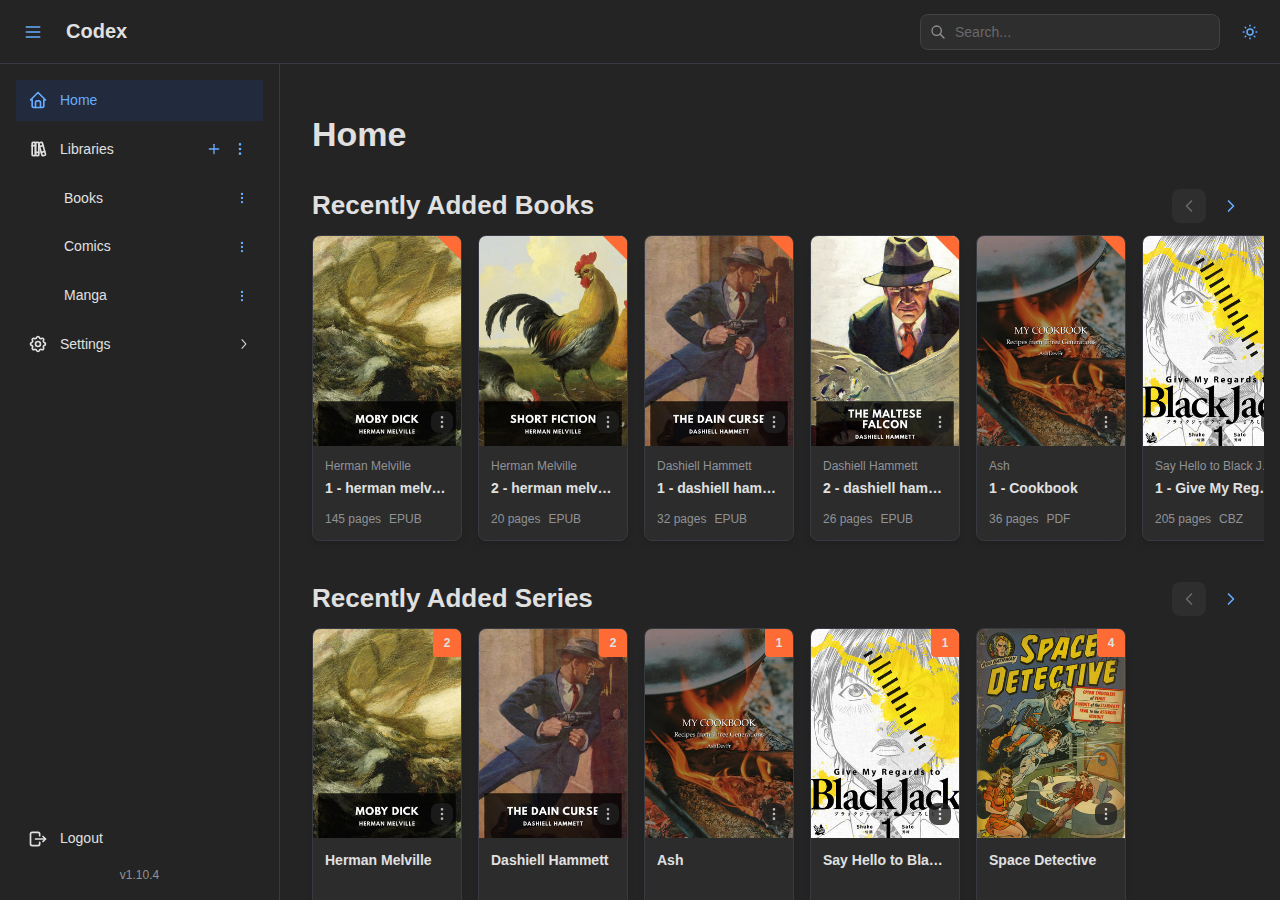
Task: Open the Space Detective series options menu
Action: pos(1105,814)
